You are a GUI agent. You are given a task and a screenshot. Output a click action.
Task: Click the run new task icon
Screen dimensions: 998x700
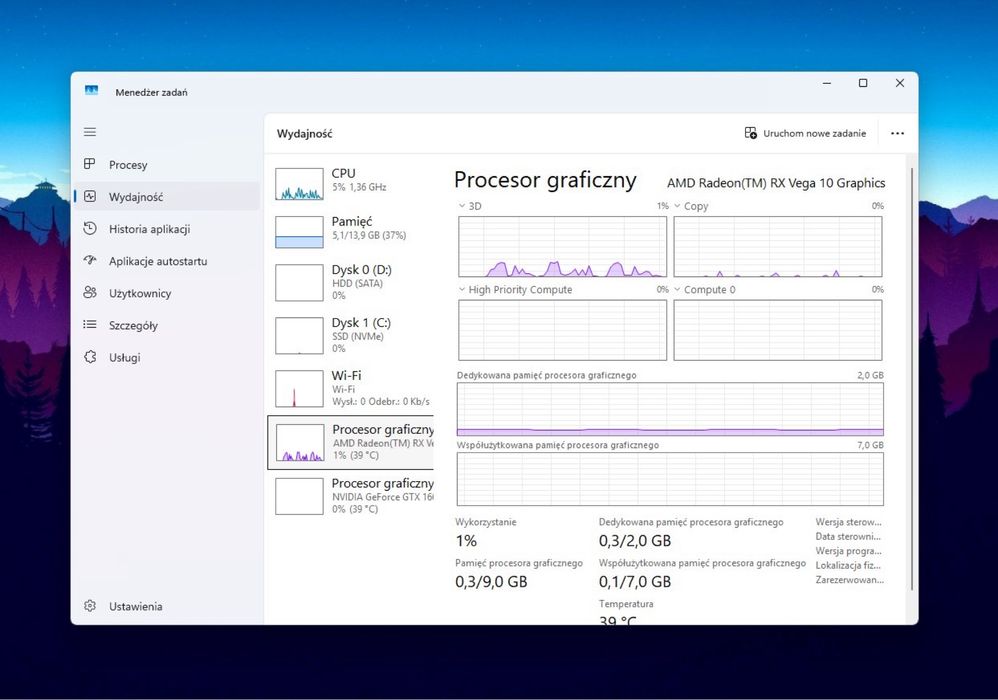[x=750, y=133]
